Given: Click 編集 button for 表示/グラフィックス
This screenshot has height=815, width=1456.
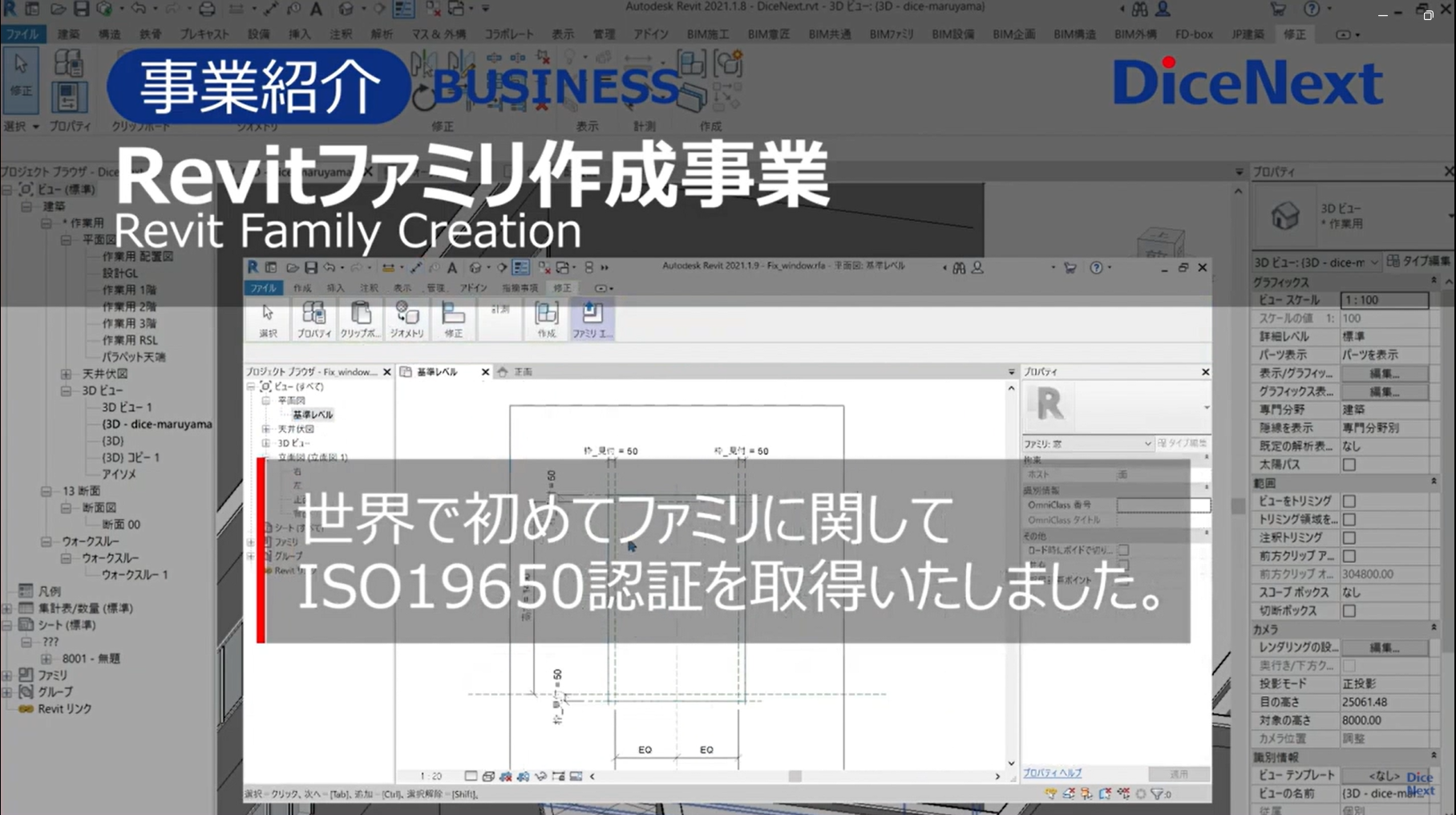Looking at the screenshot, I should [x=1384, y=374].
